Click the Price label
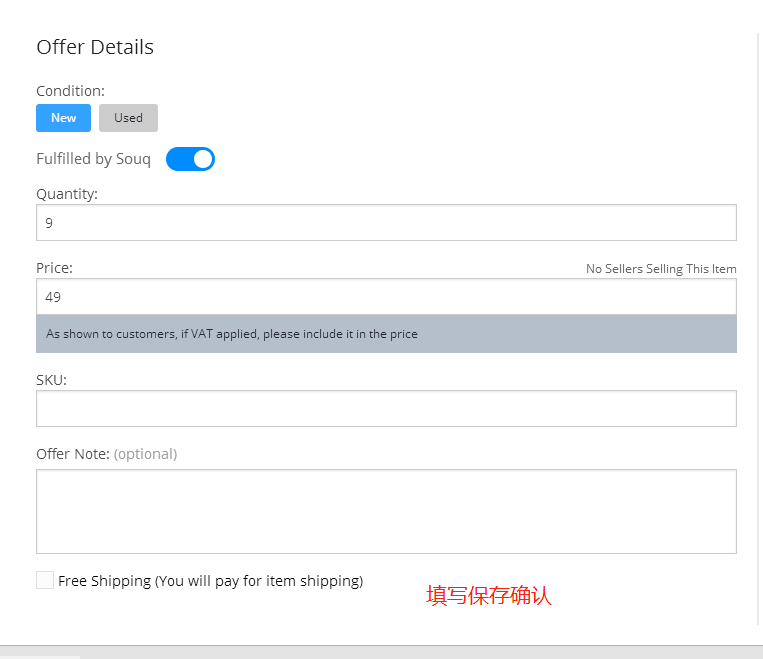Screen dimensions: 763x659 click(54, 268)
